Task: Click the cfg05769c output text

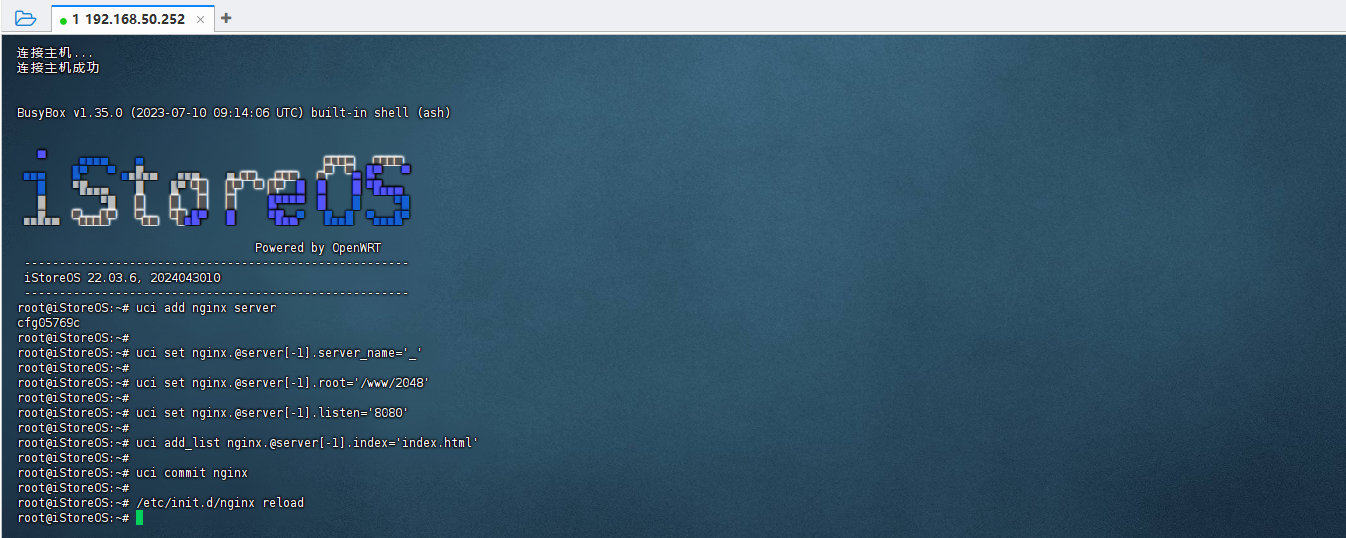Action: coord(48,323)
